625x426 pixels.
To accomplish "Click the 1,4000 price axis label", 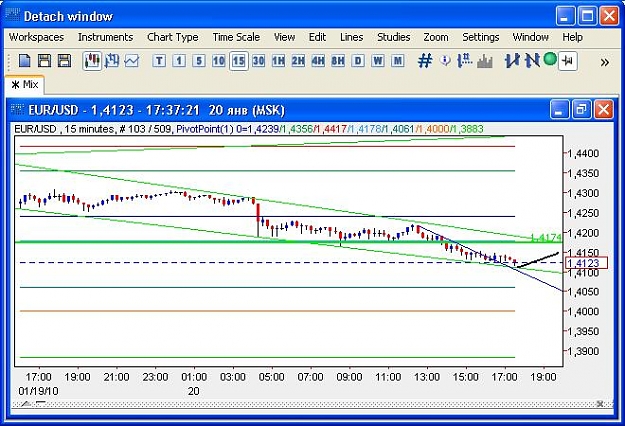I will (583, 312).
